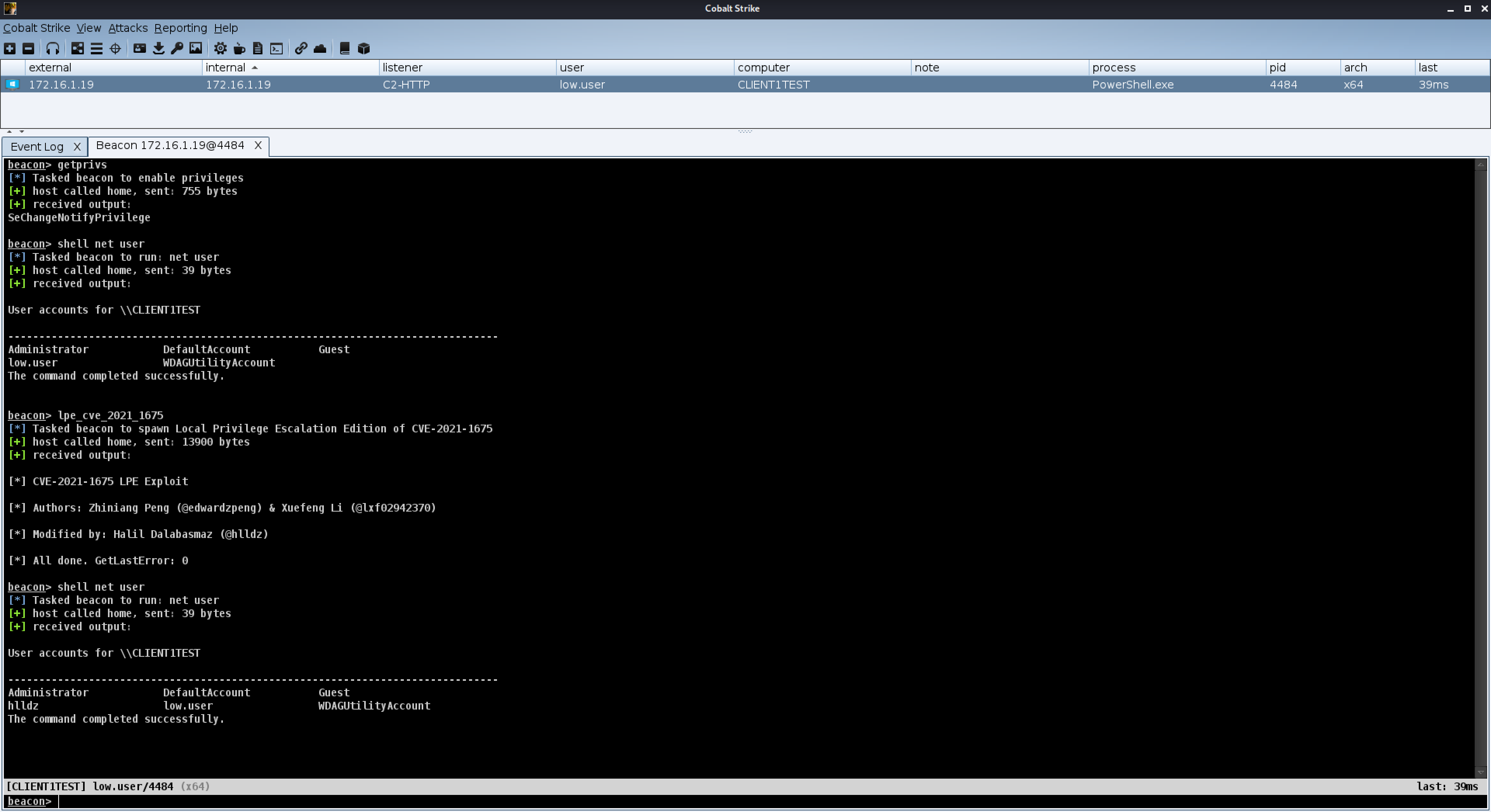Click the Cobalt Strike app icon in title bar

tap(10, 8)
